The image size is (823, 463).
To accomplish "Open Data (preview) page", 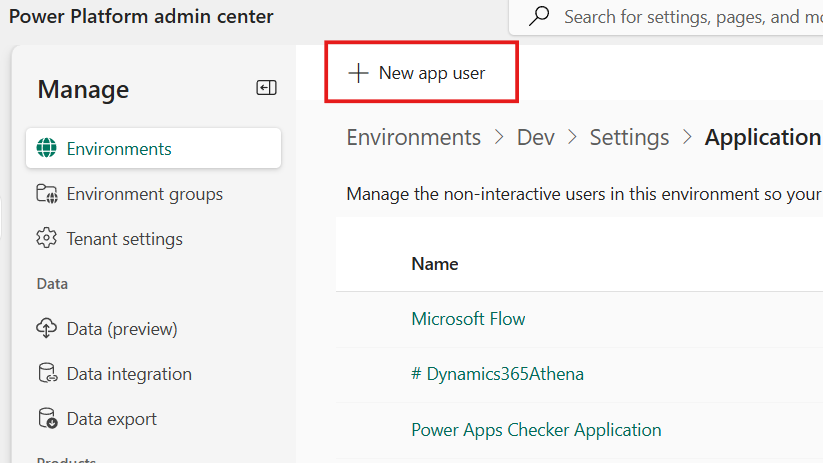I will tap(122, 329).
